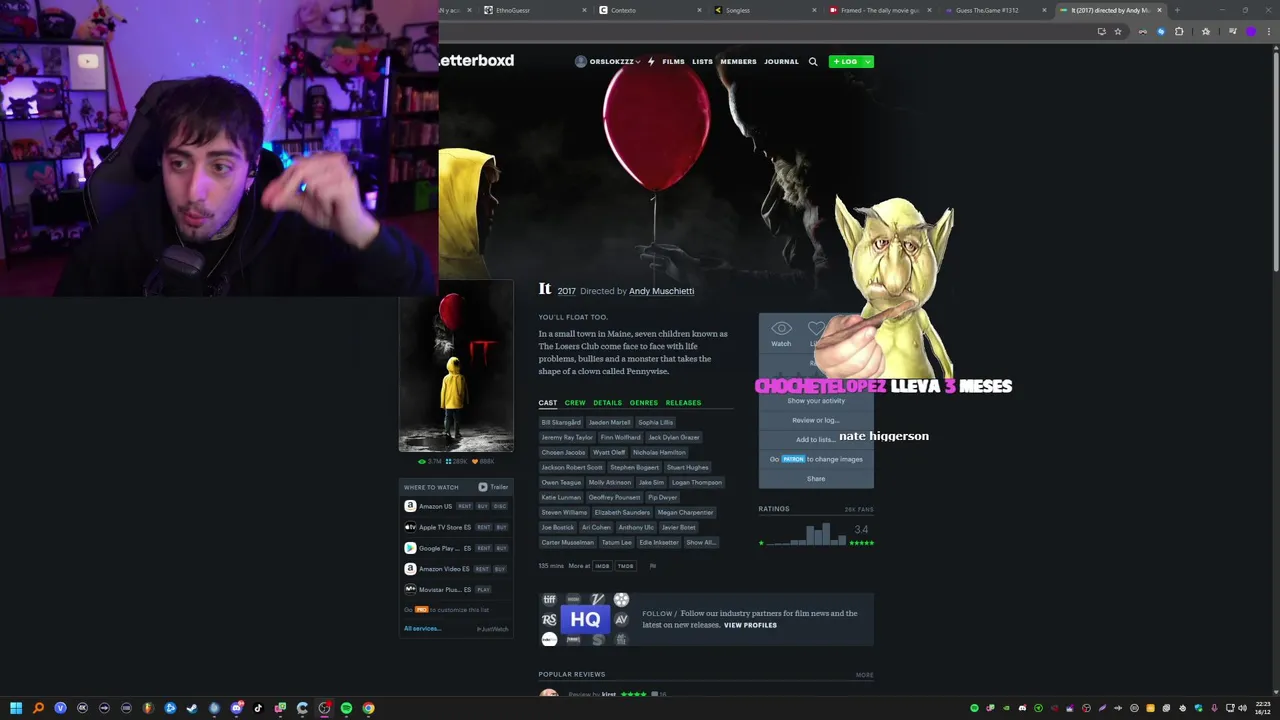Switch to the CREW tab
The width and height of the screenshot is (1280, 720).
click(x=575, y=403)
